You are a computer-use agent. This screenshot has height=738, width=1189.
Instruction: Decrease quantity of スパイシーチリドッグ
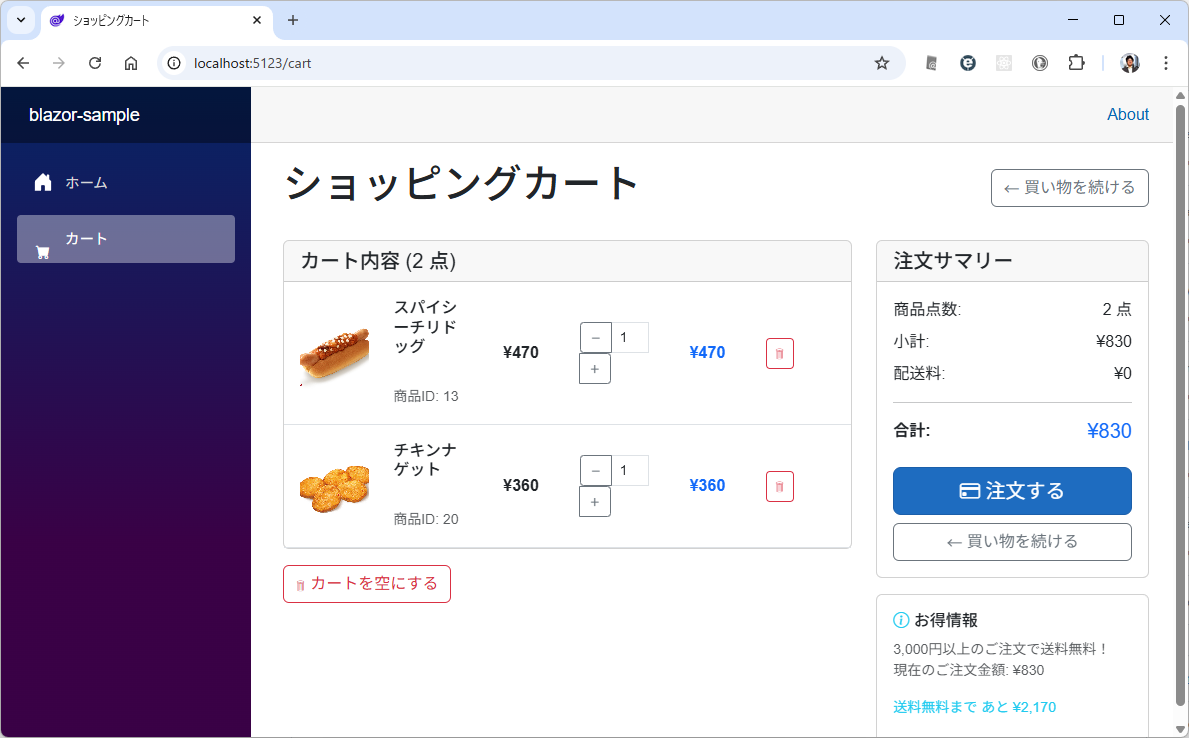coord(596,338)
